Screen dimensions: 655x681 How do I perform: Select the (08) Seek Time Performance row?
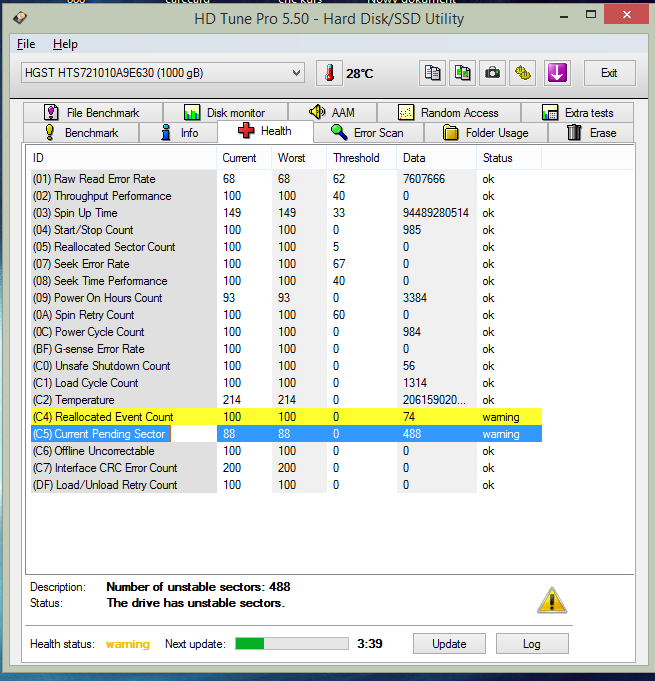tap(287, 281)
